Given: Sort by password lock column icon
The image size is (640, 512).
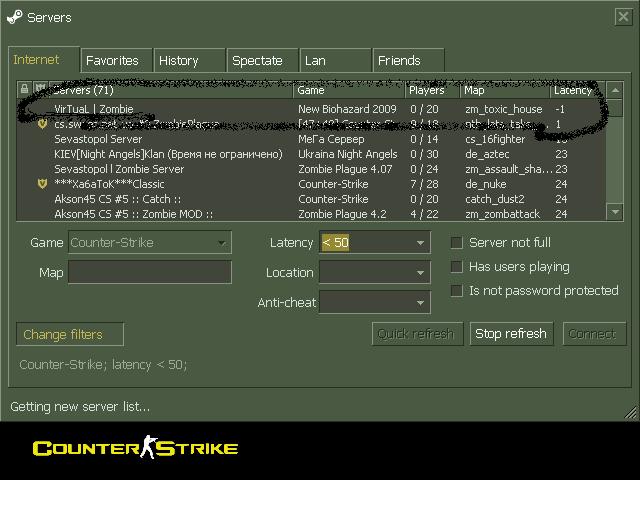Looking at the screenshot, I should click(x=24, y=89).
